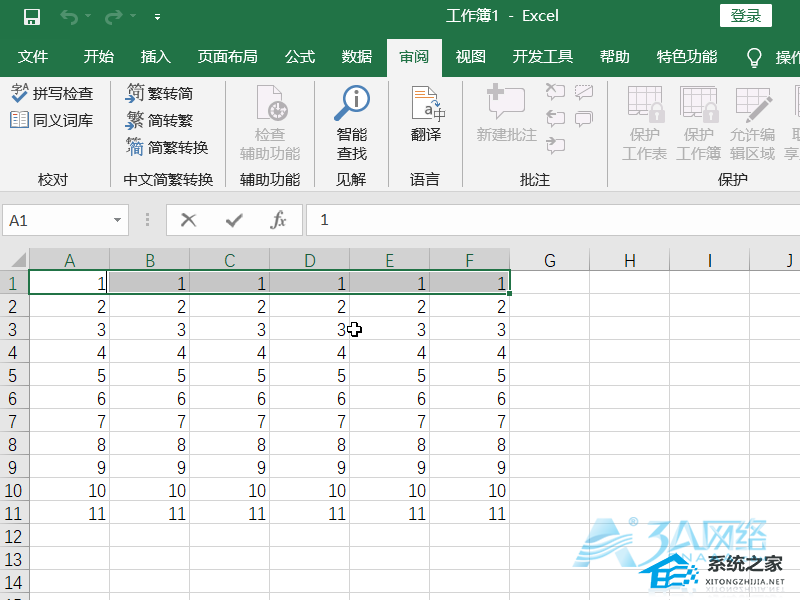Click cell F11 containing 11
The width and height of the screenshot is (800, 600).
[469, 513]
